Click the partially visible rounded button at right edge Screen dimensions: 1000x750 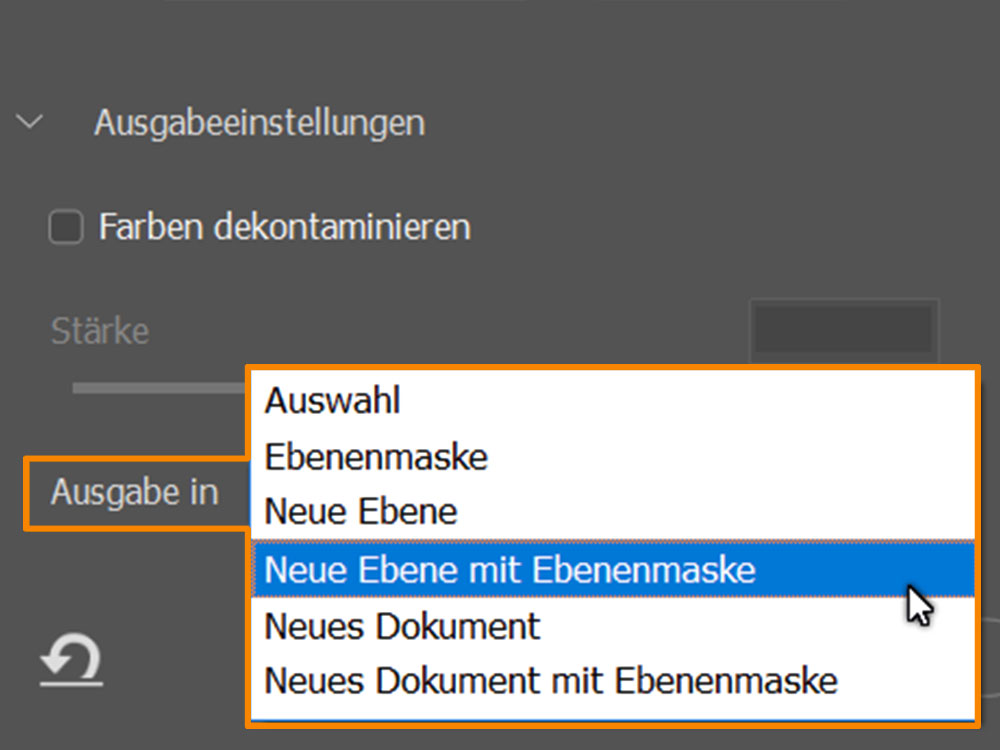989,657
